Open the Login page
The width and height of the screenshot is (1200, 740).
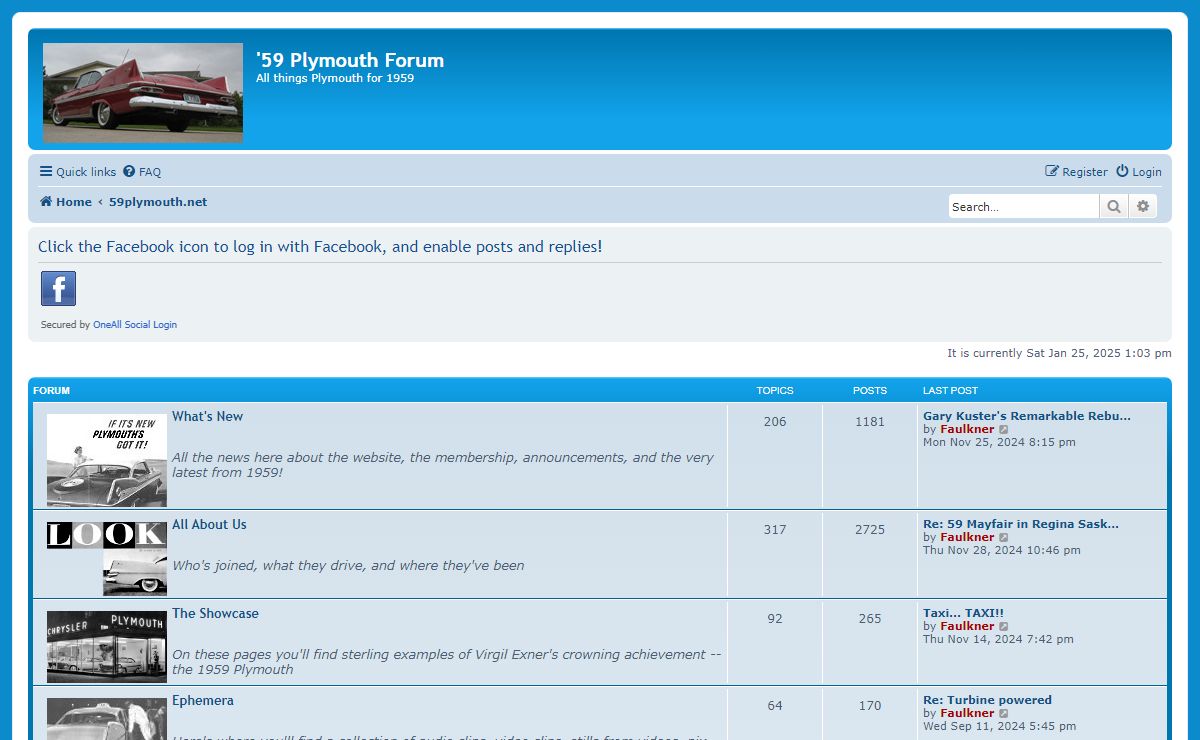1139,172
